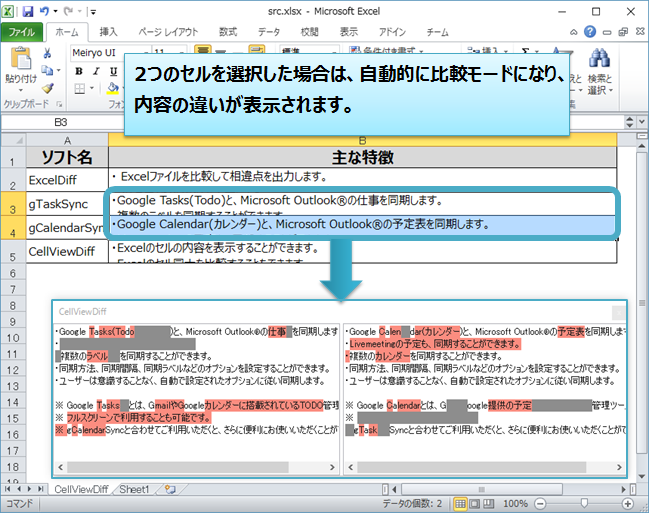Screen dimensions: 649x513
Task: Switch to the チーム (Team) tab
Action: (437, 32)
